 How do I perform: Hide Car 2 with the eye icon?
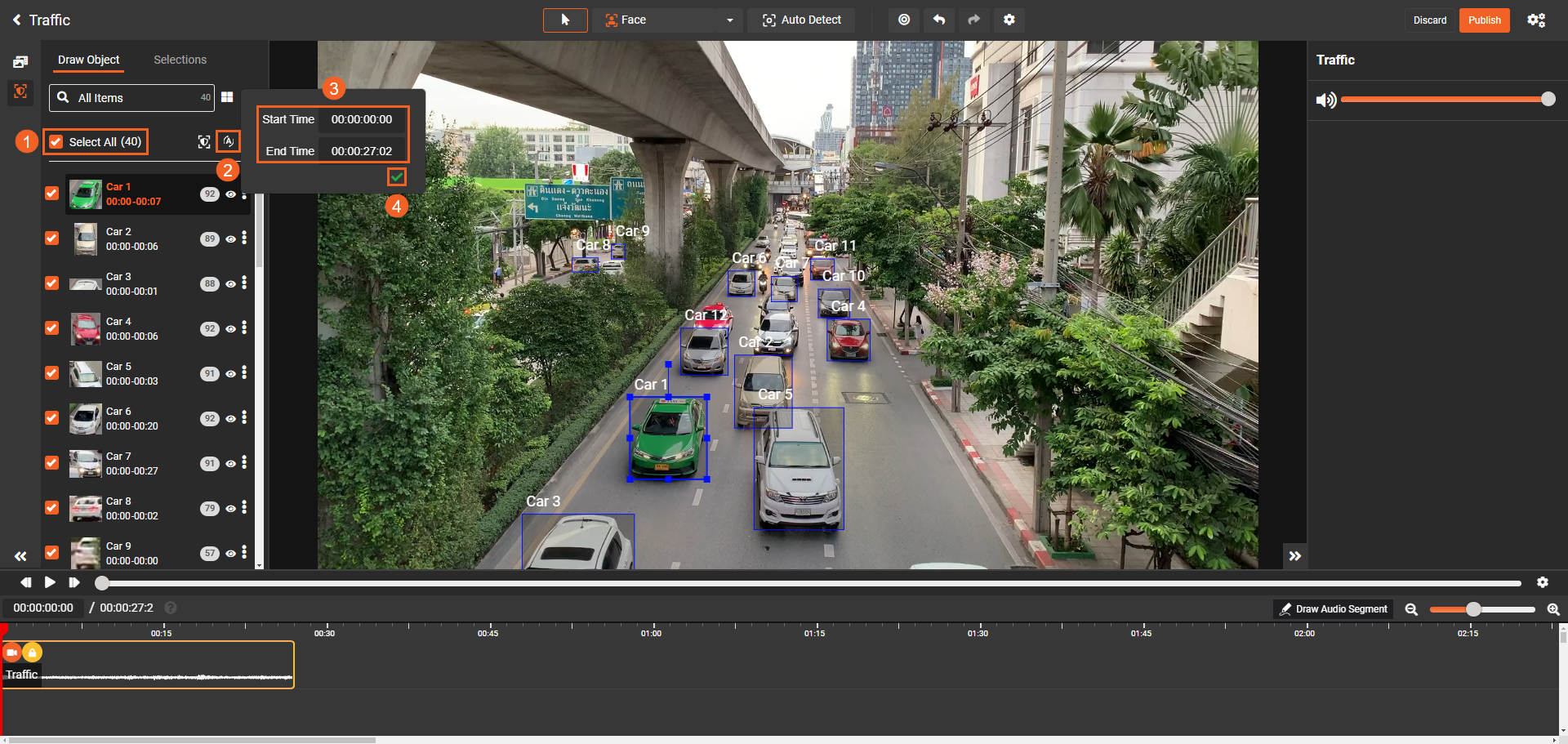point(231,239)
